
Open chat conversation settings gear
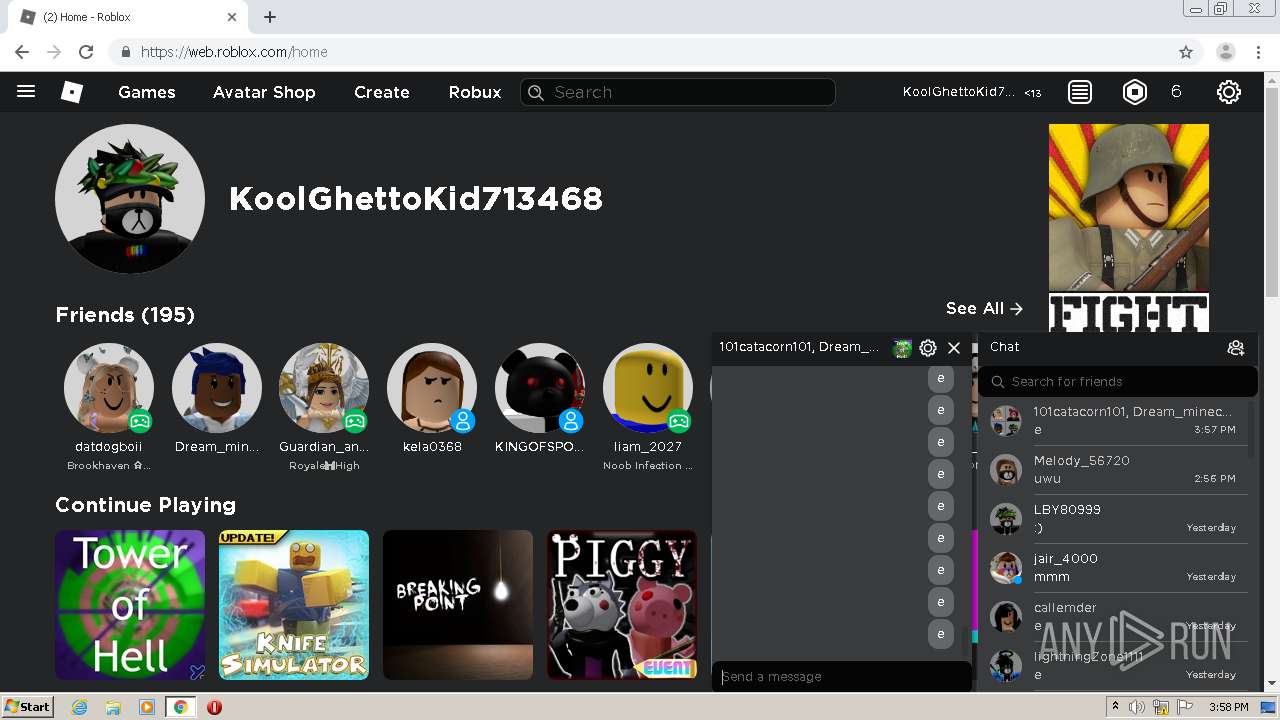pos(928,348)
